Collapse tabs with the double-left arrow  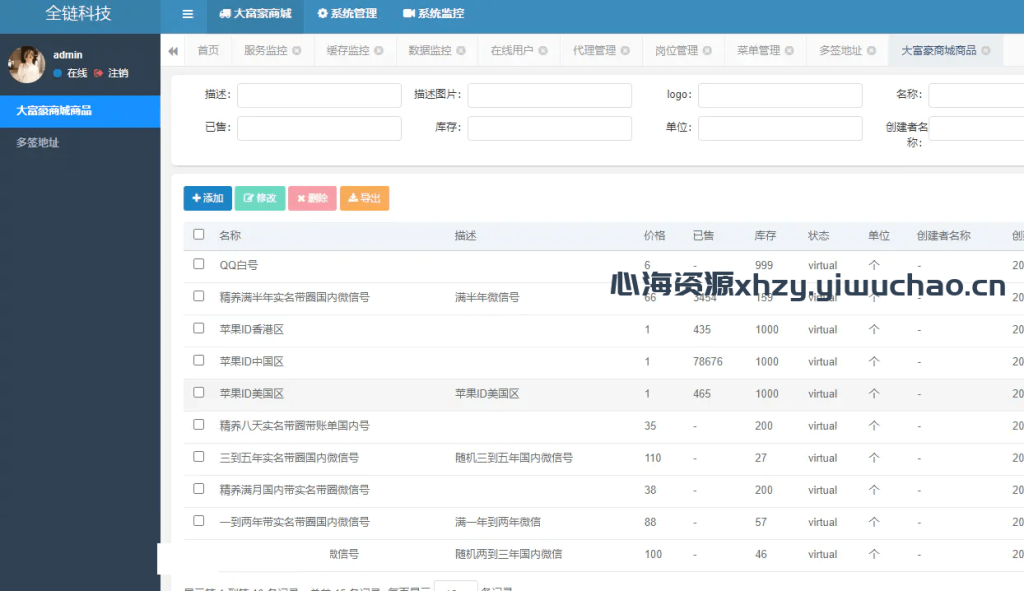(174, 50)
